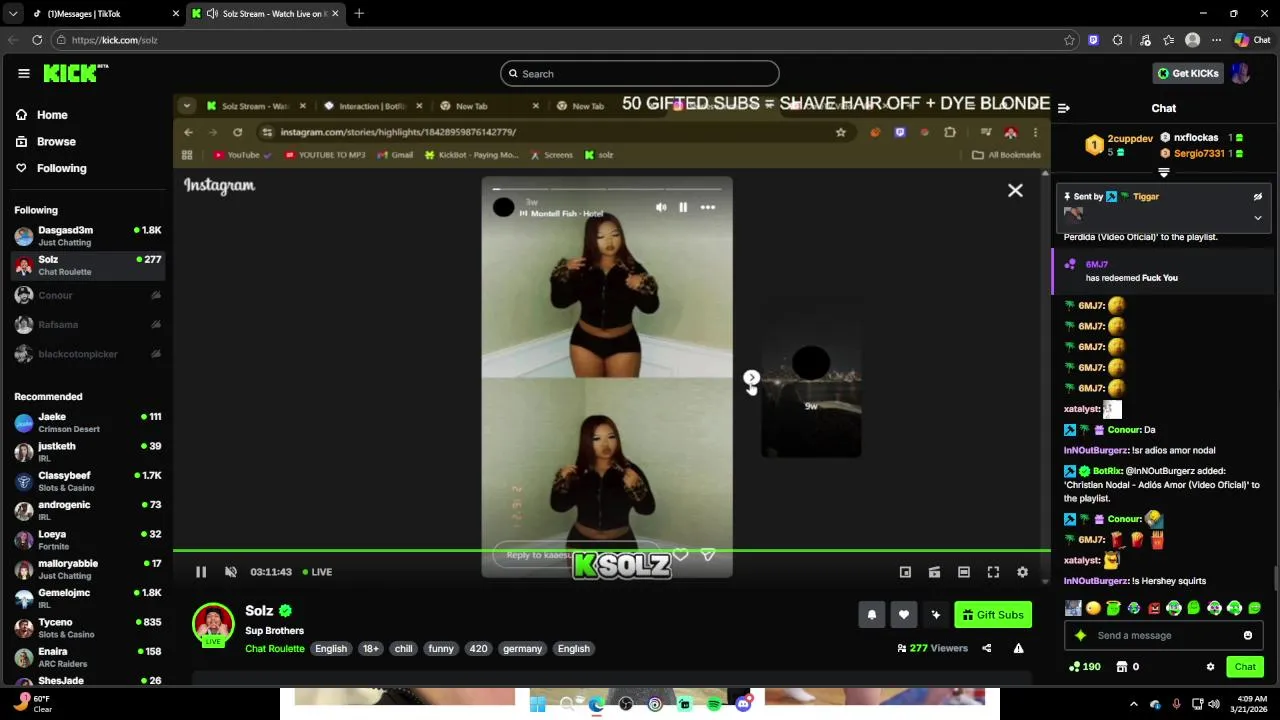Select the germany tag

click(x=522, y=649)
